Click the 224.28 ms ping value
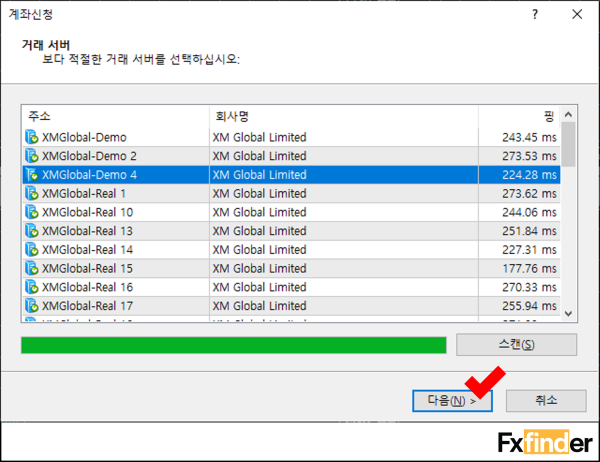Image resolution: width=600 pixels, height=462 pixels. point(529,175)
